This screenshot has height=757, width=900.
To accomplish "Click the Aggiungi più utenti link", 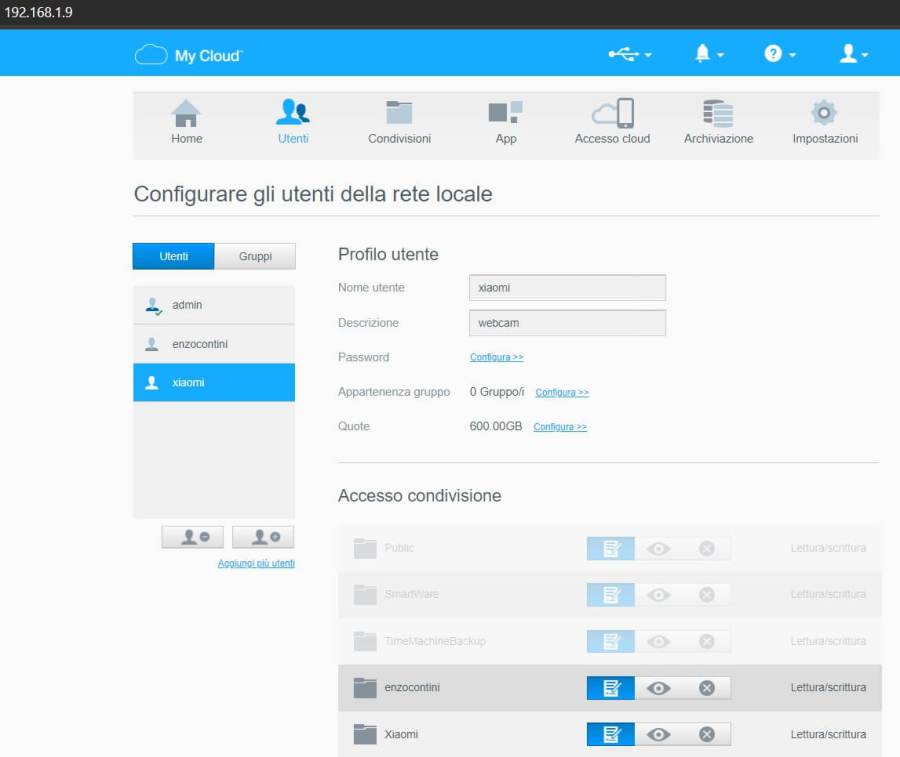I will pos(256,564).
